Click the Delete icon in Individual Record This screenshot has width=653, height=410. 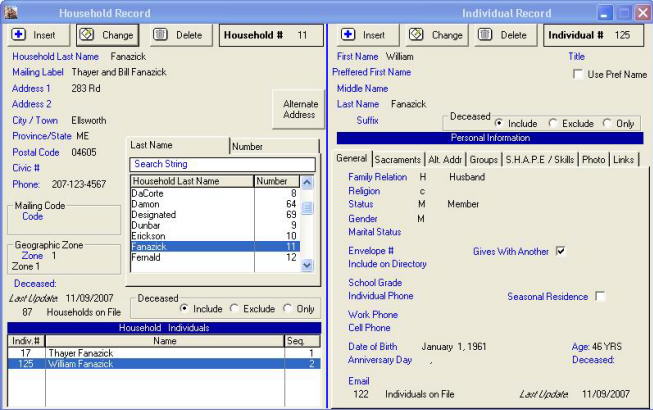coord(487,35)
